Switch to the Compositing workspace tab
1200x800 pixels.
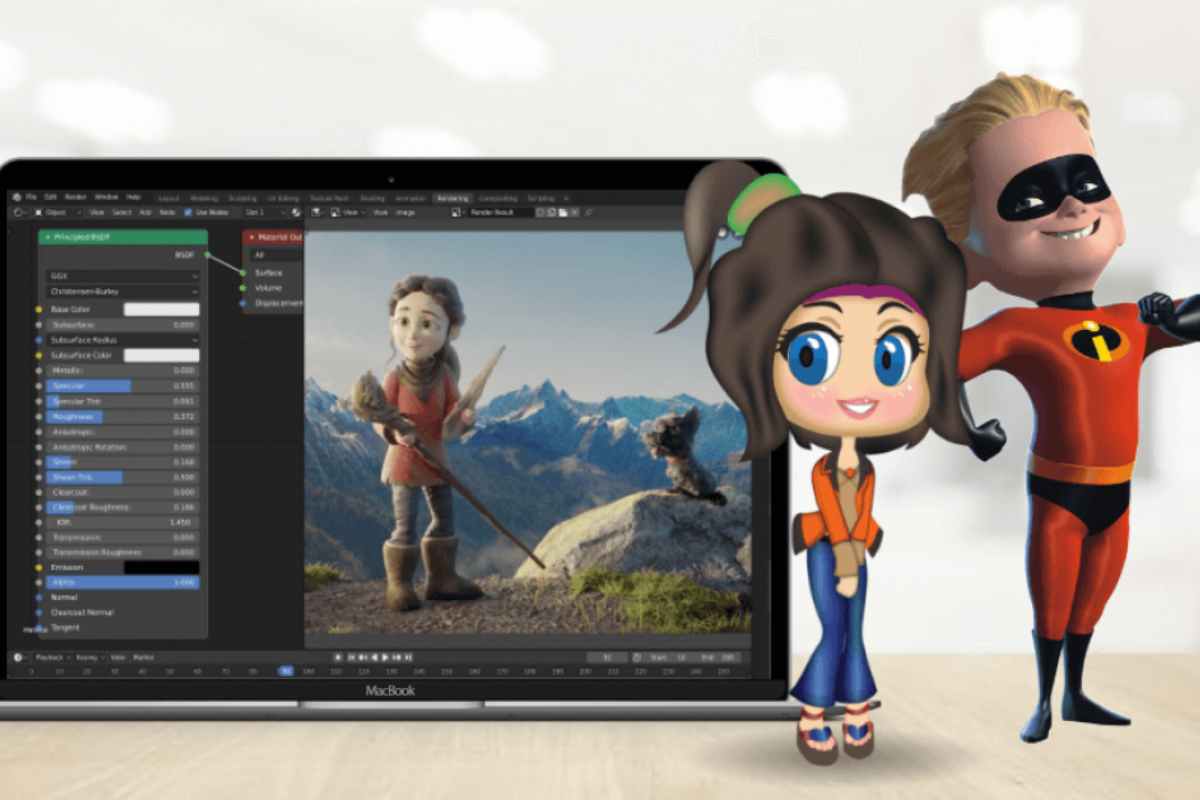click(497, 198)
